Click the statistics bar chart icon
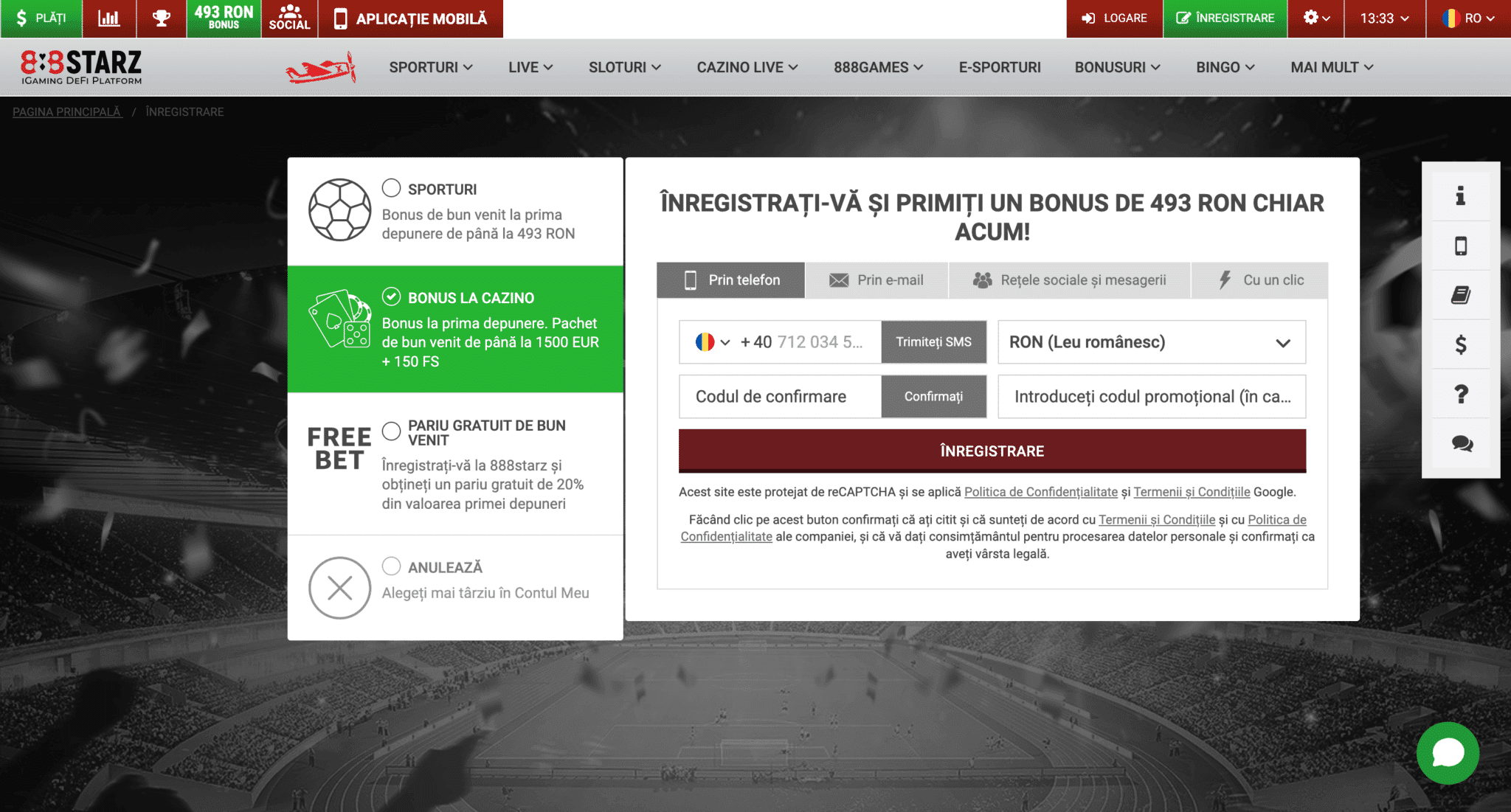1511x812 pixels. pos(109,18)
